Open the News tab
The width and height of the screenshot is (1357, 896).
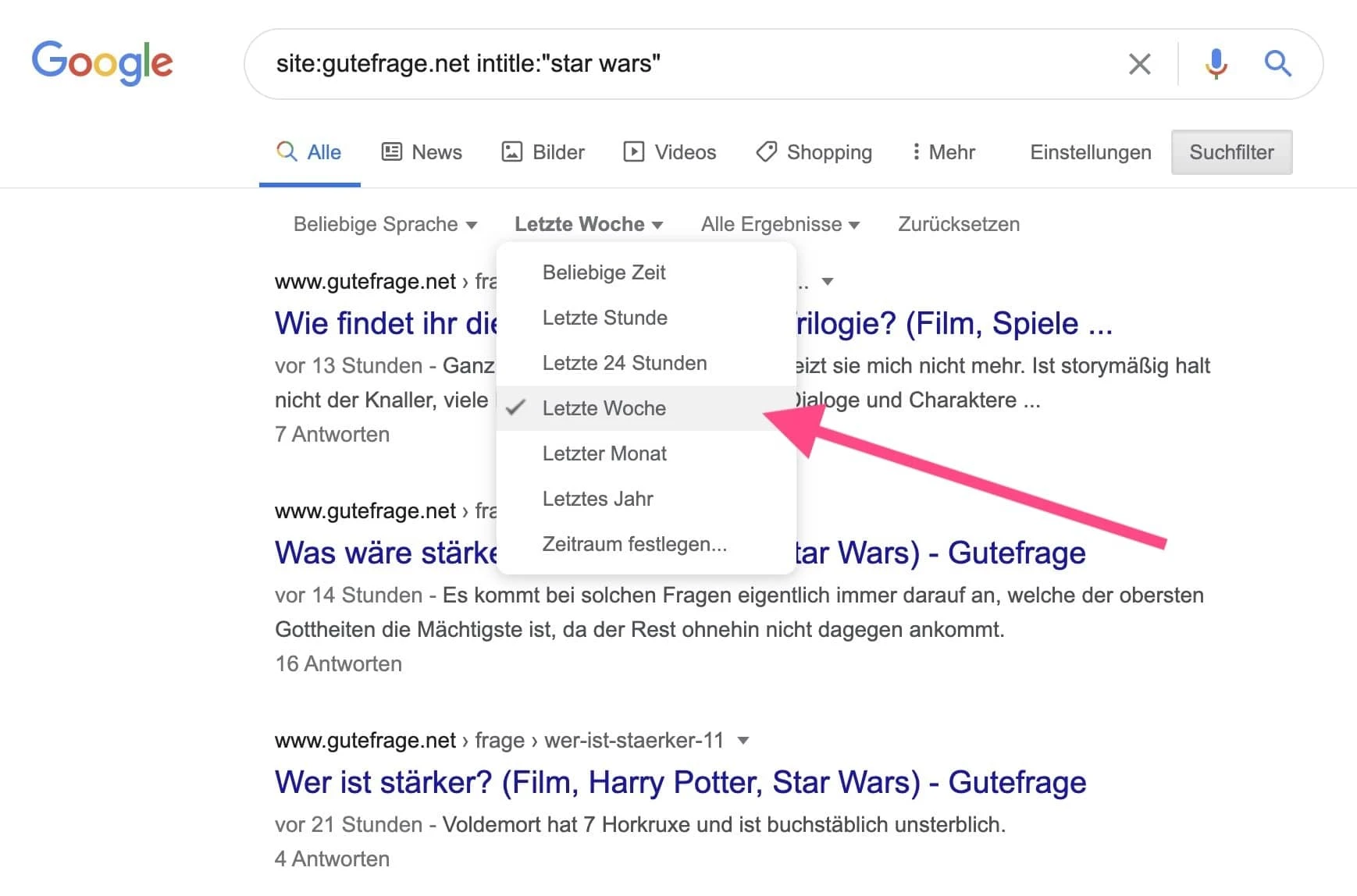pyautogui.click(x=422, y=151)
